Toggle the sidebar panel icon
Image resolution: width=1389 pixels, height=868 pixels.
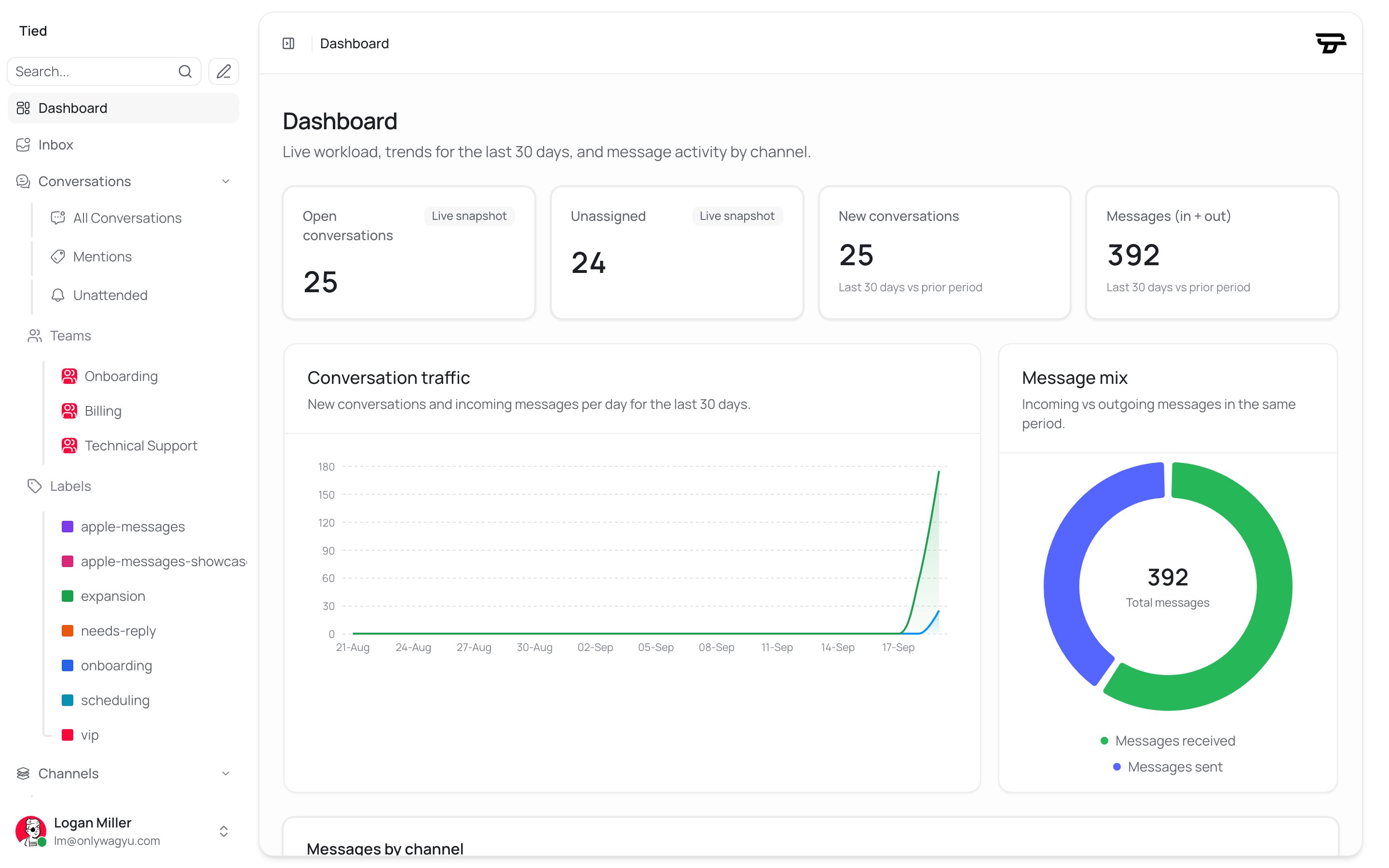pyautogui.click(x=288, y=43)
